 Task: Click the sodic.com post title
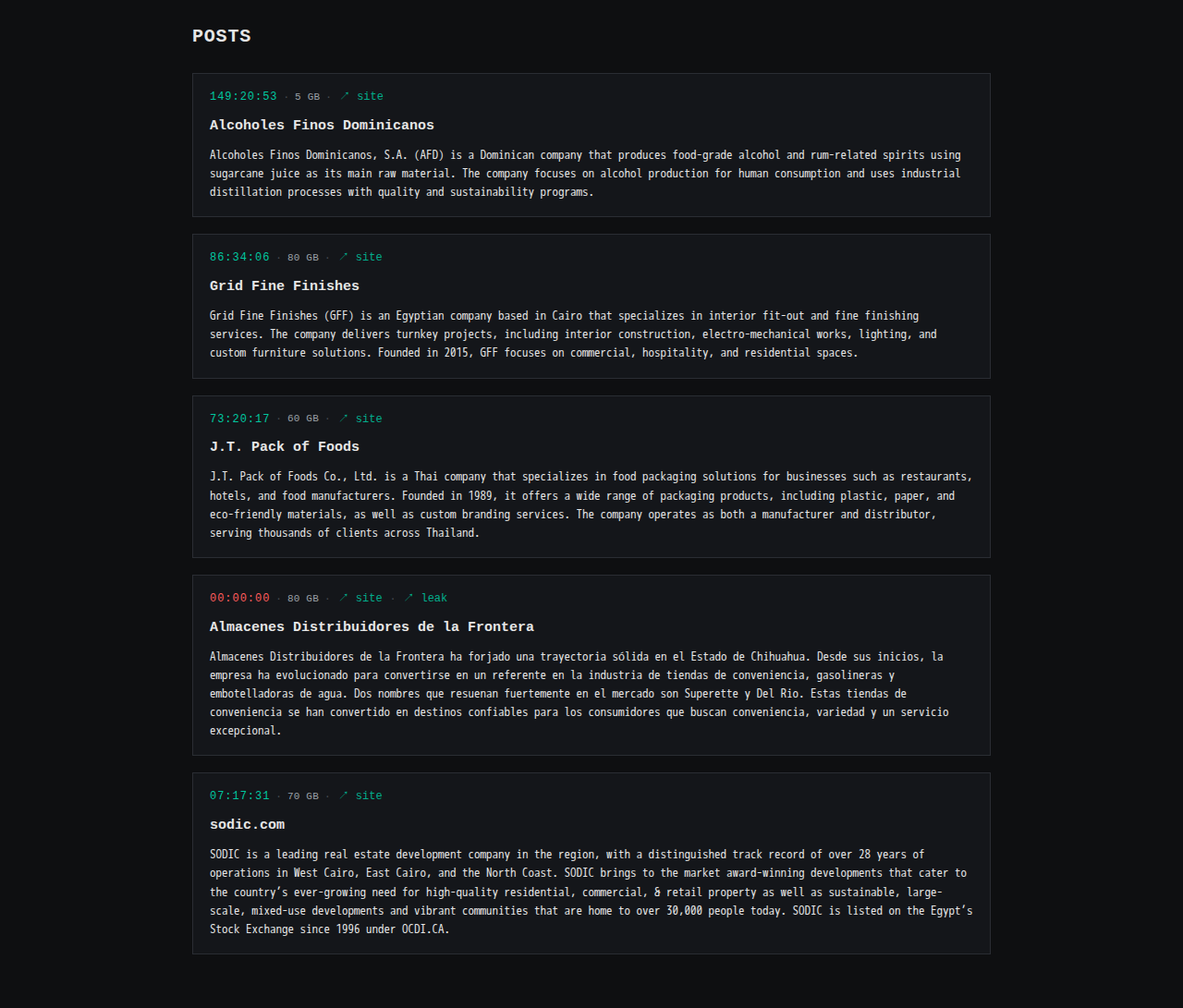point(247,824)
